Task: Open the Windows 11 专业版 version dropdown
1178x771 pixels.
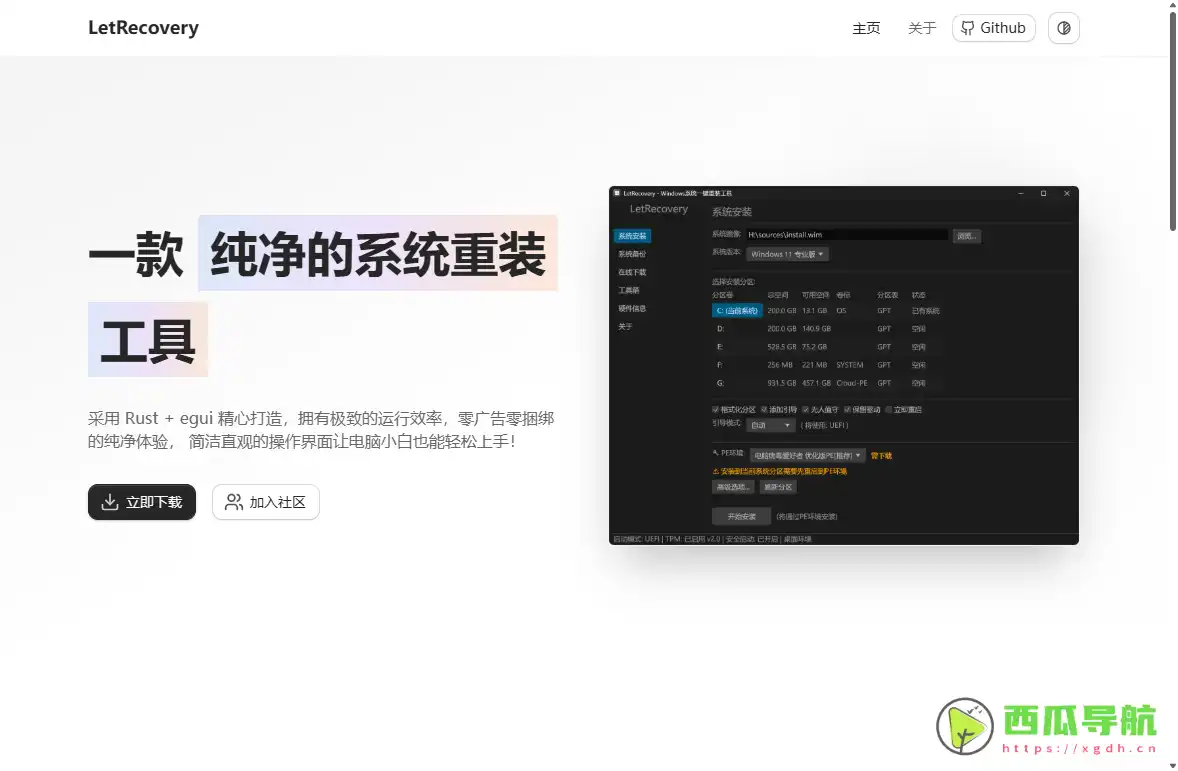Action: (787, 254)
